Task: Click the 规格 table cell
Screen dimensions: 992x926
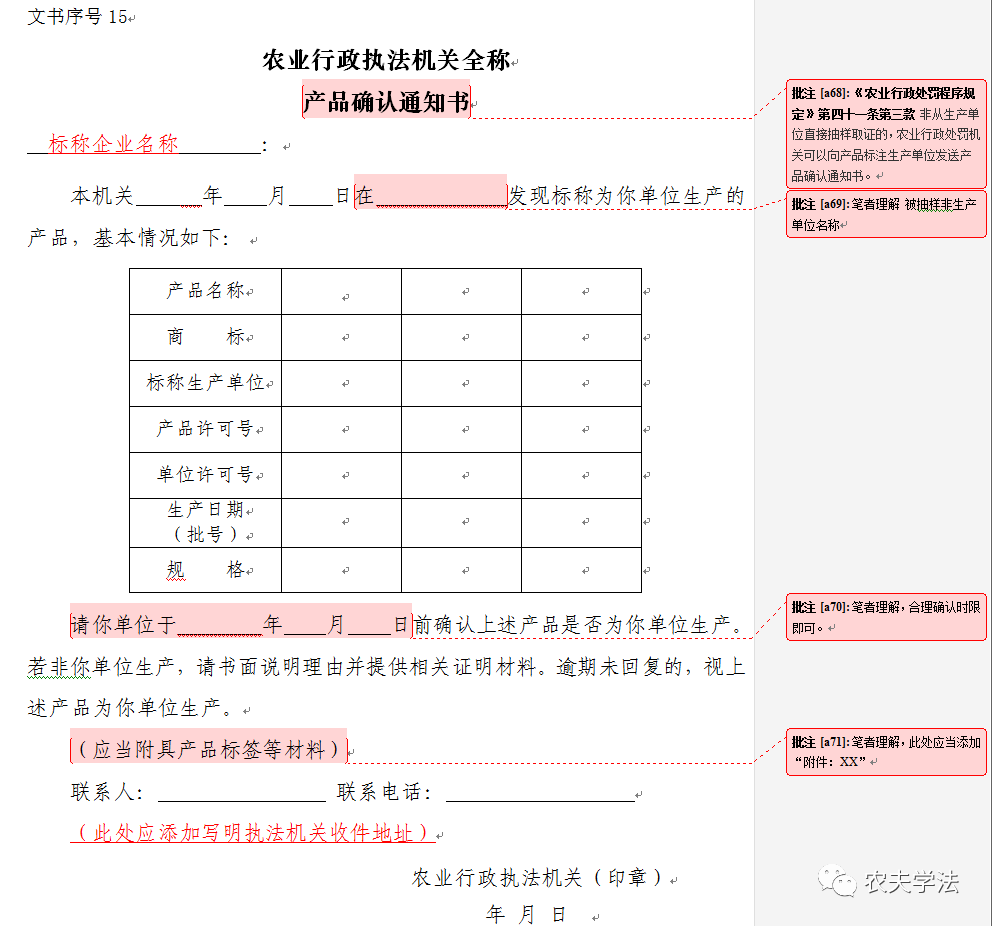Action: click(x=205, y=570)
